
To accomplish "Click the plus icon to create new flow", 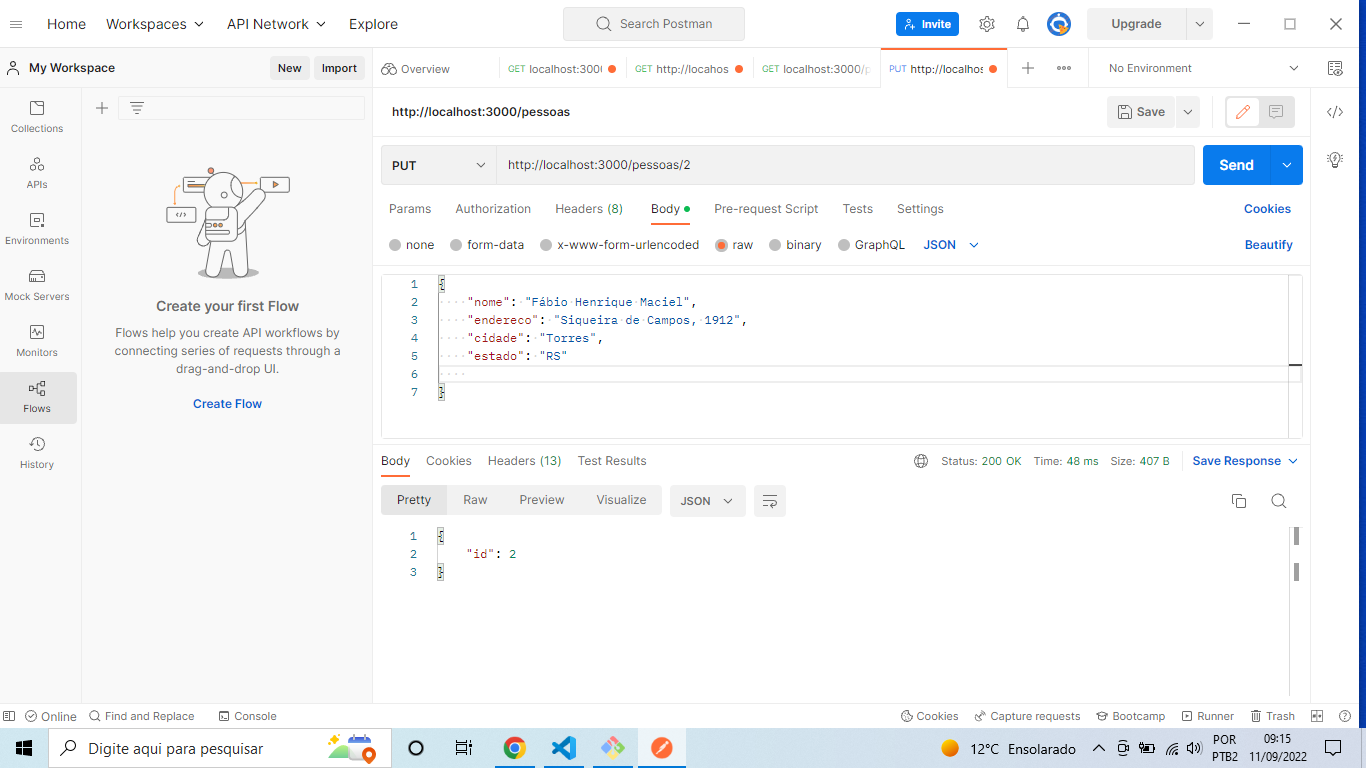I will [101, 108].
